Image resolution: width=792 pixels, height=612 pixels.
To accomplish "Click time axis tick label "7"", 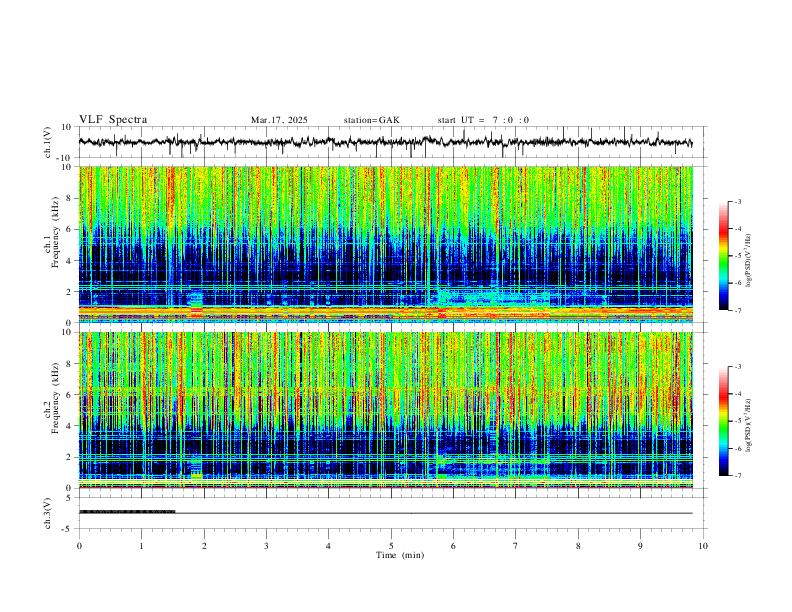I will (x=516, y=546).
